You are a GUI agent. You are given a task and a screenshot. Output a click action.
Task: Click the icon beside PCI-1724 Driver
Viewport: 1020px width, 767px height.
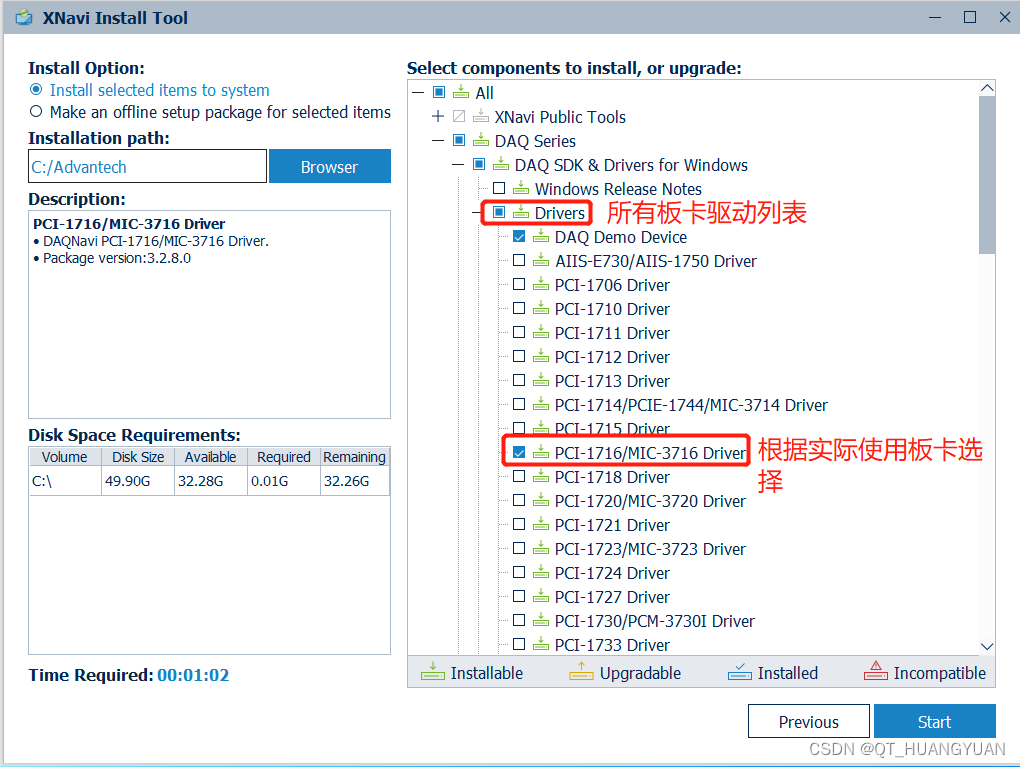coord(541,573)
